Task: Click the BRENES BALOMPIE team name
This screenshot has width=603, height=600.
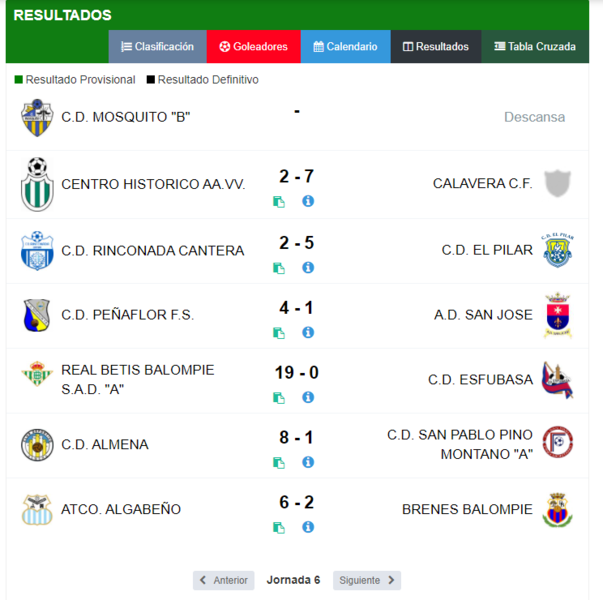Action: click(x=467, y=509)
